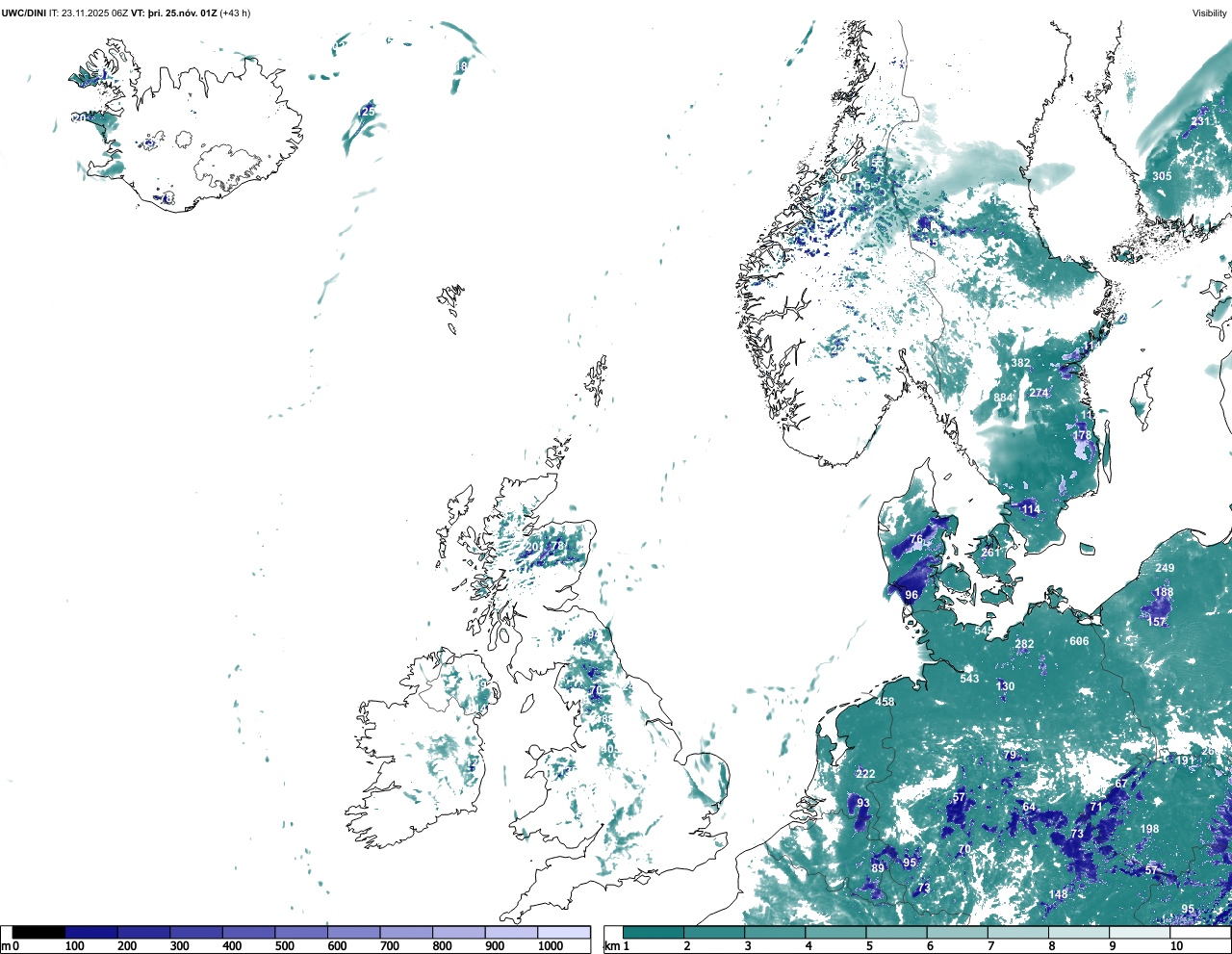Image resolution: width=1232 pixels, height=954 pixels.
Task: Click the '249' value in Poland area
Action: tap(1165, 569)
